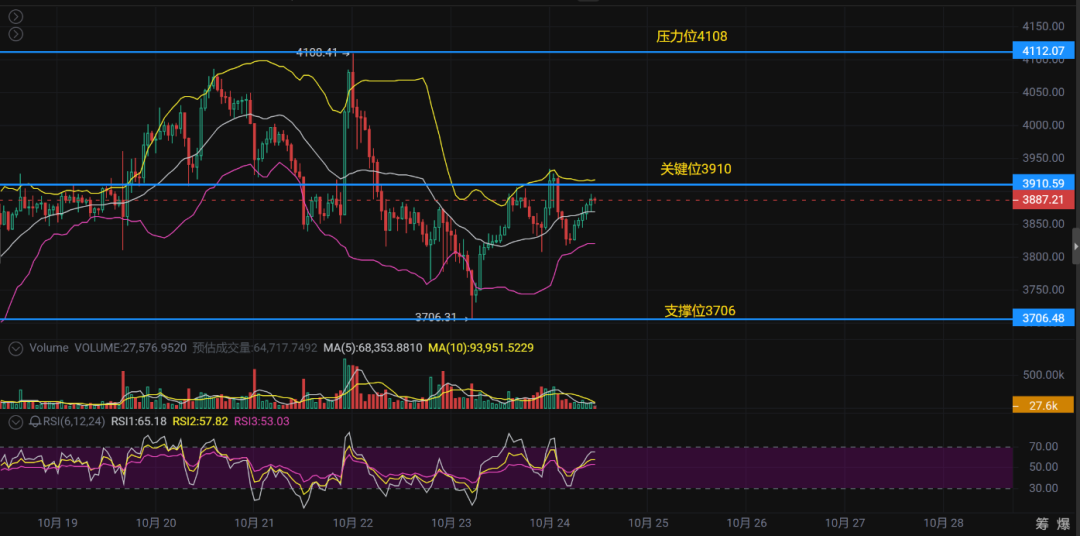Click the Volume indicator name label
Image resolution: width=1080 pixels, height=536 pixels.
tap(49, 348)
